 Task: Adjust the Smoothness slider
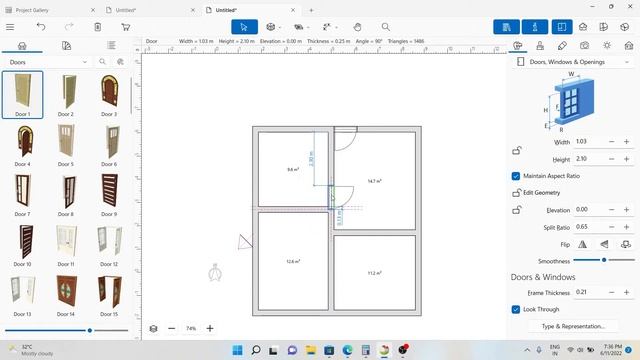(604, 260)
